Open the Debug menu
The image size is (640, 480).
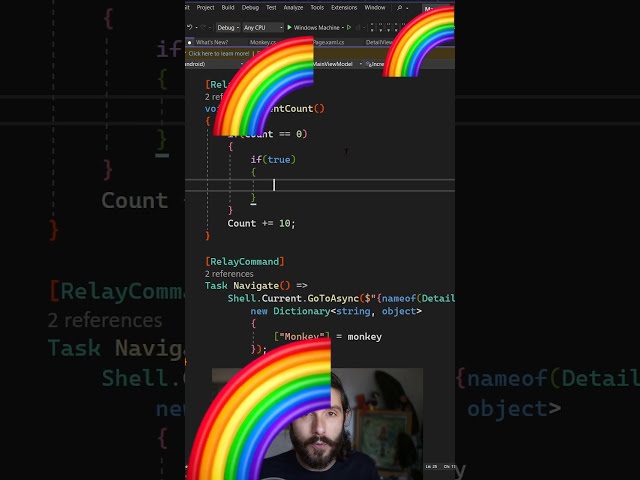[250, 8]
